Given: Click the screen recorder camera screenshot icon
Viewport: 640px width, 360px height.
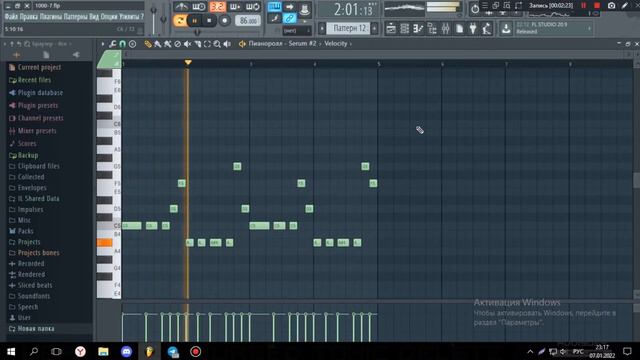Looking at the screenshot, I should coord(611,6).
